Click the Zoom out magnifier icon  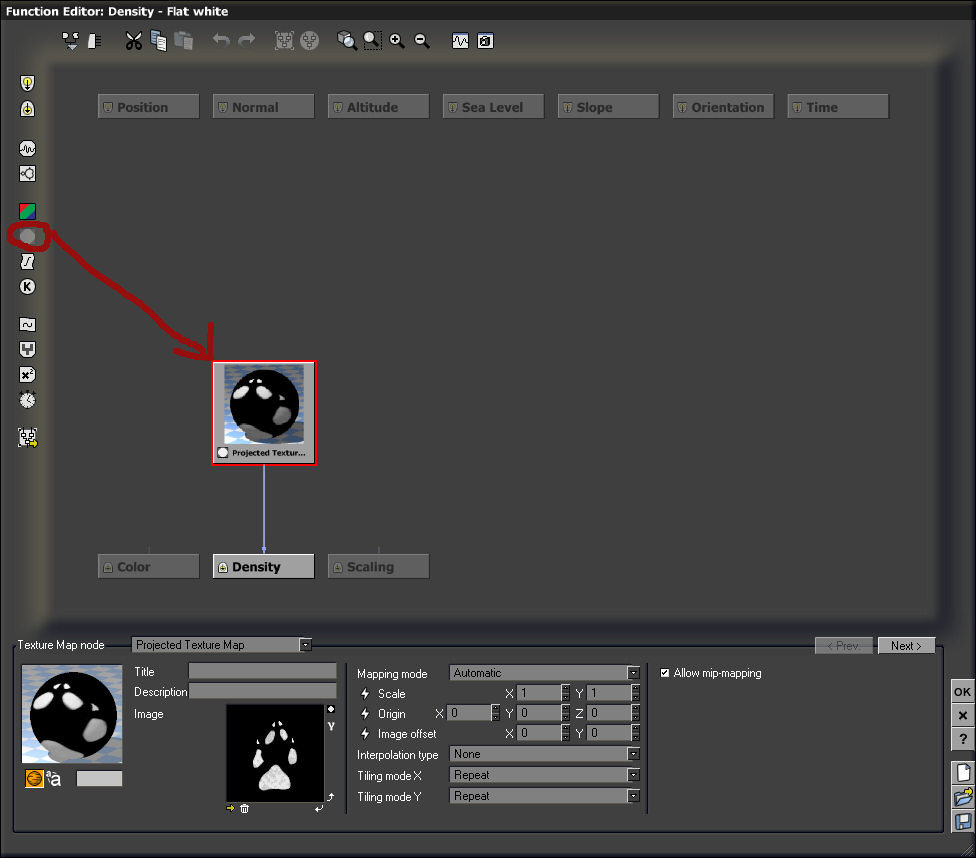422,41
